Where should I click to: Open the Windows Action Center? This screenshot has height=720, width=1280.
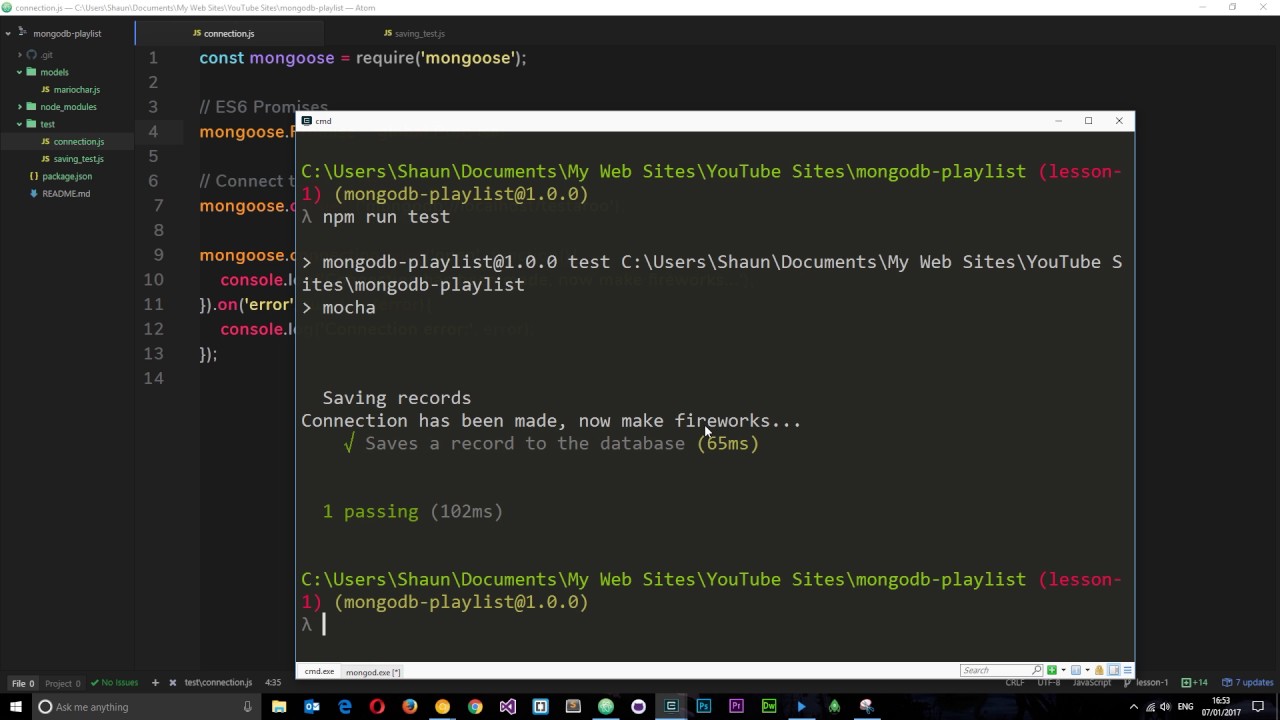(1258, 707)
